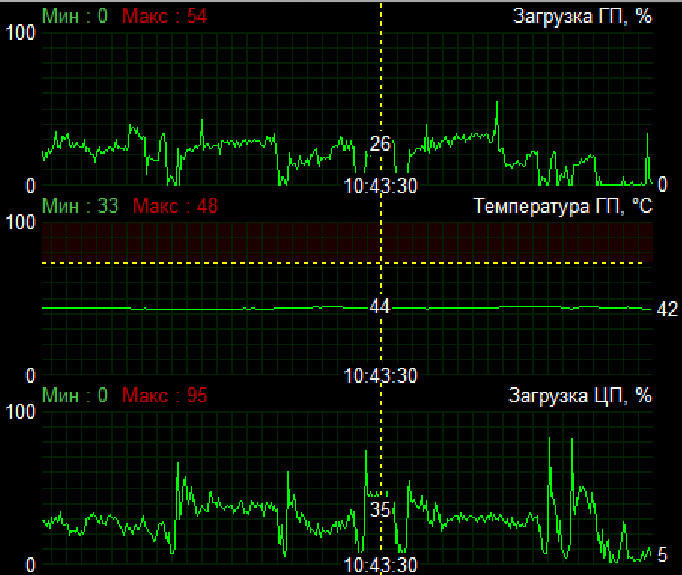Screen dimensions: 682x575
Task: Click the current temperature value 42
Action: click(667, 309)
